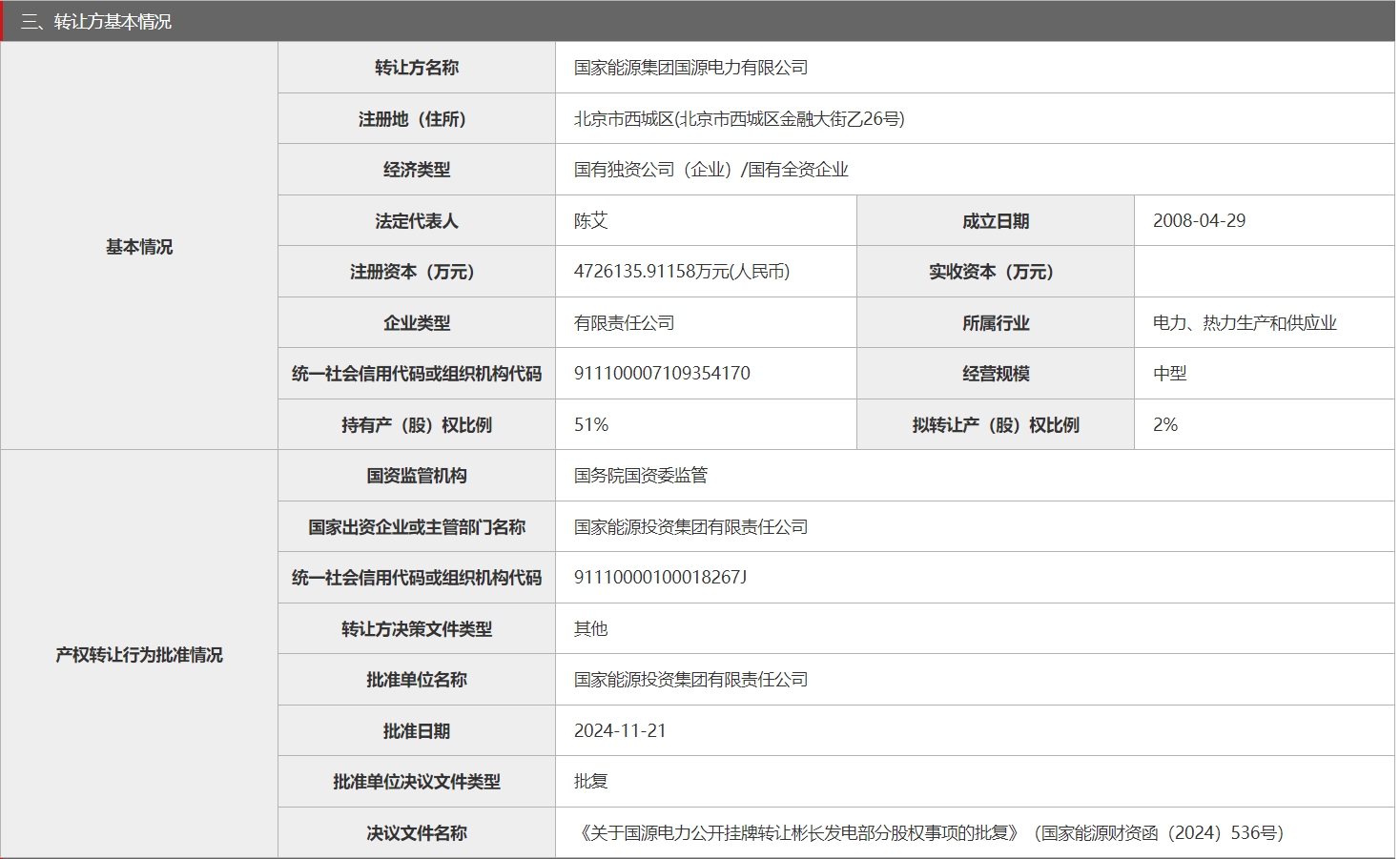Select registered capital 4726135.91158万元(人民币)

(682, 272)
